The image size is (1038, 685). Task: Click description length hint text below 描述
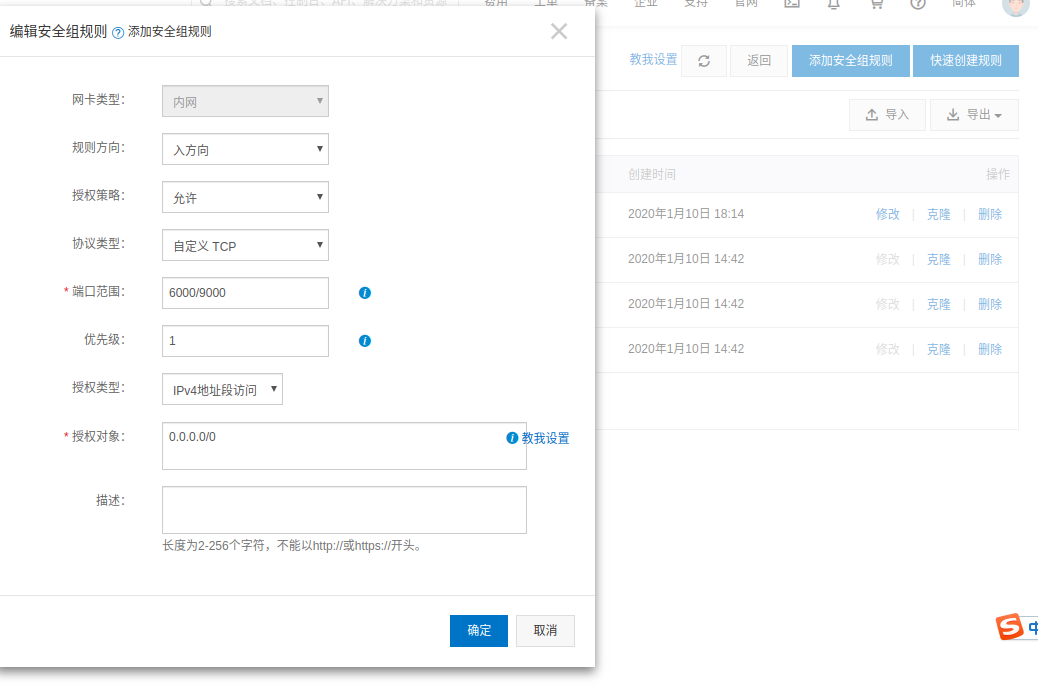coord(293,546)
